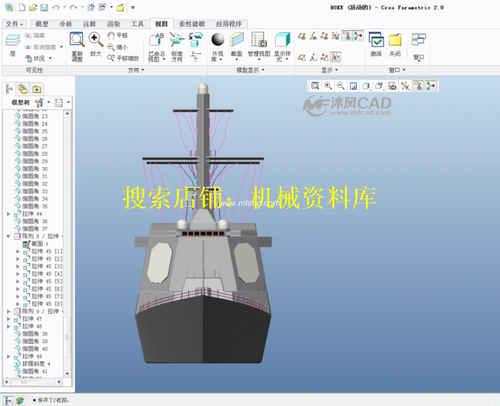500x406 pixels.
Task: Open the Model Display (模型显示) group overflow
Action: pyautogui.click(x=250, y=70)
